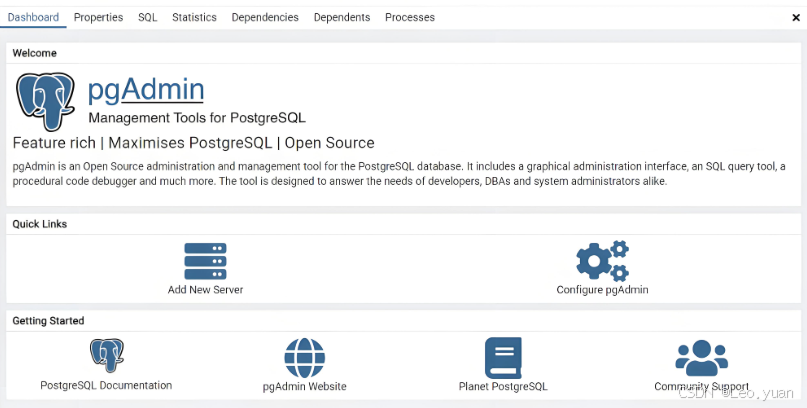The height and width of the screenshot is (408, 807).
Task: Click the Planet PostgreSQL book icon
Action: click(x=503, y=358)
